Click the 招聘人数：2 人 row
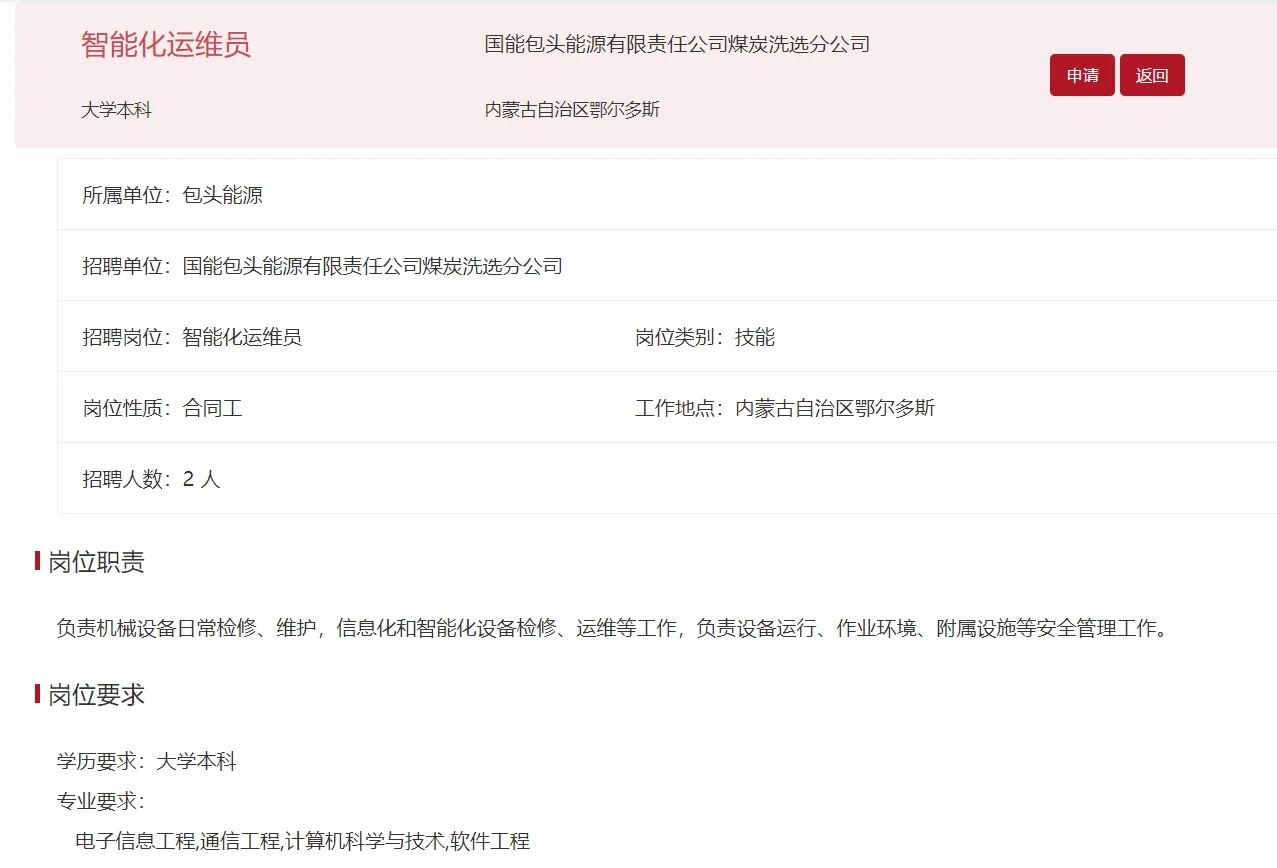The width and height of the screenshot is (1277, 868). click(x=667, y=479)
